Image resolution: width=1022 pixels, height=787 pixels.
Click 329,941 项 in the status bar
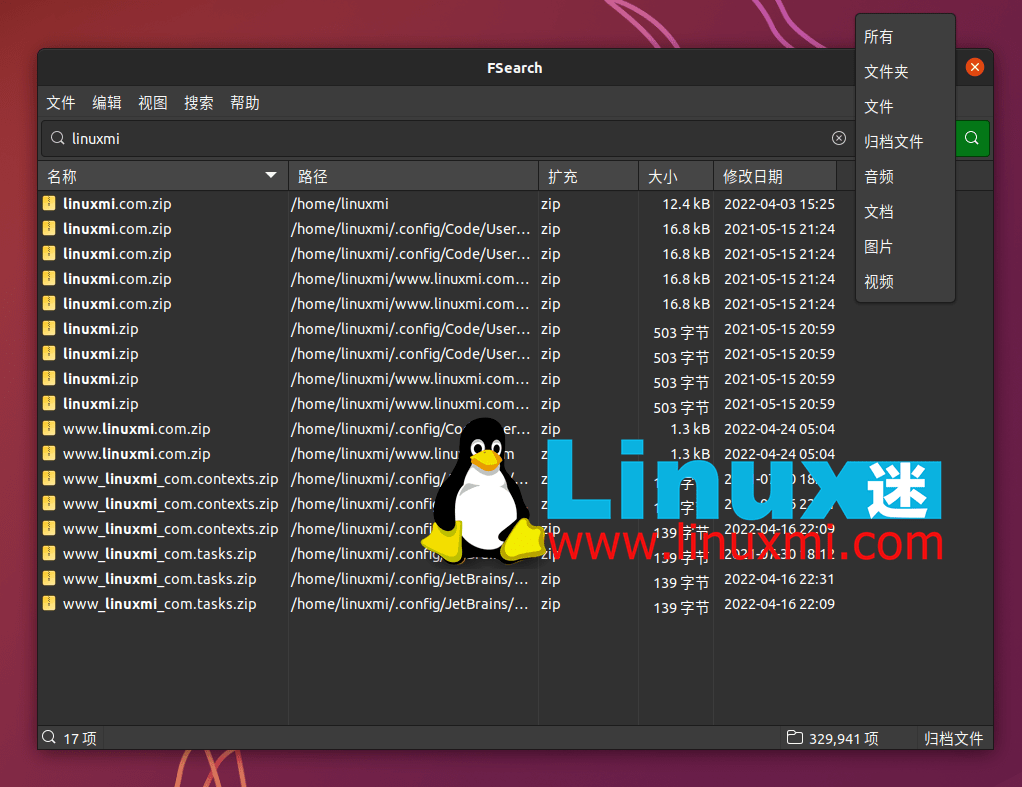point(843,738)
